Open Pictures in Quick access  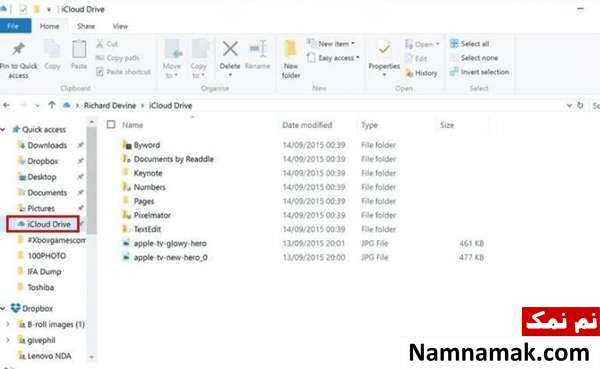[x=41, y=208]
